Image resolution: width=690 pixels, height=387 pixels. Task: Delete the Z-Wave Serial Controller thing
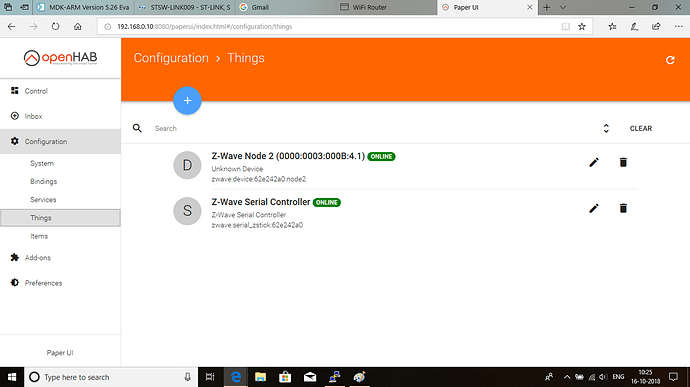pos(623,208)
